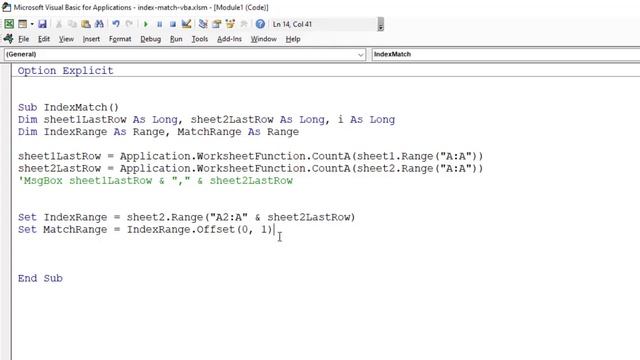Open the Properties Window icon
Screen dimensions: 640x360
click(x=216, y=24)
